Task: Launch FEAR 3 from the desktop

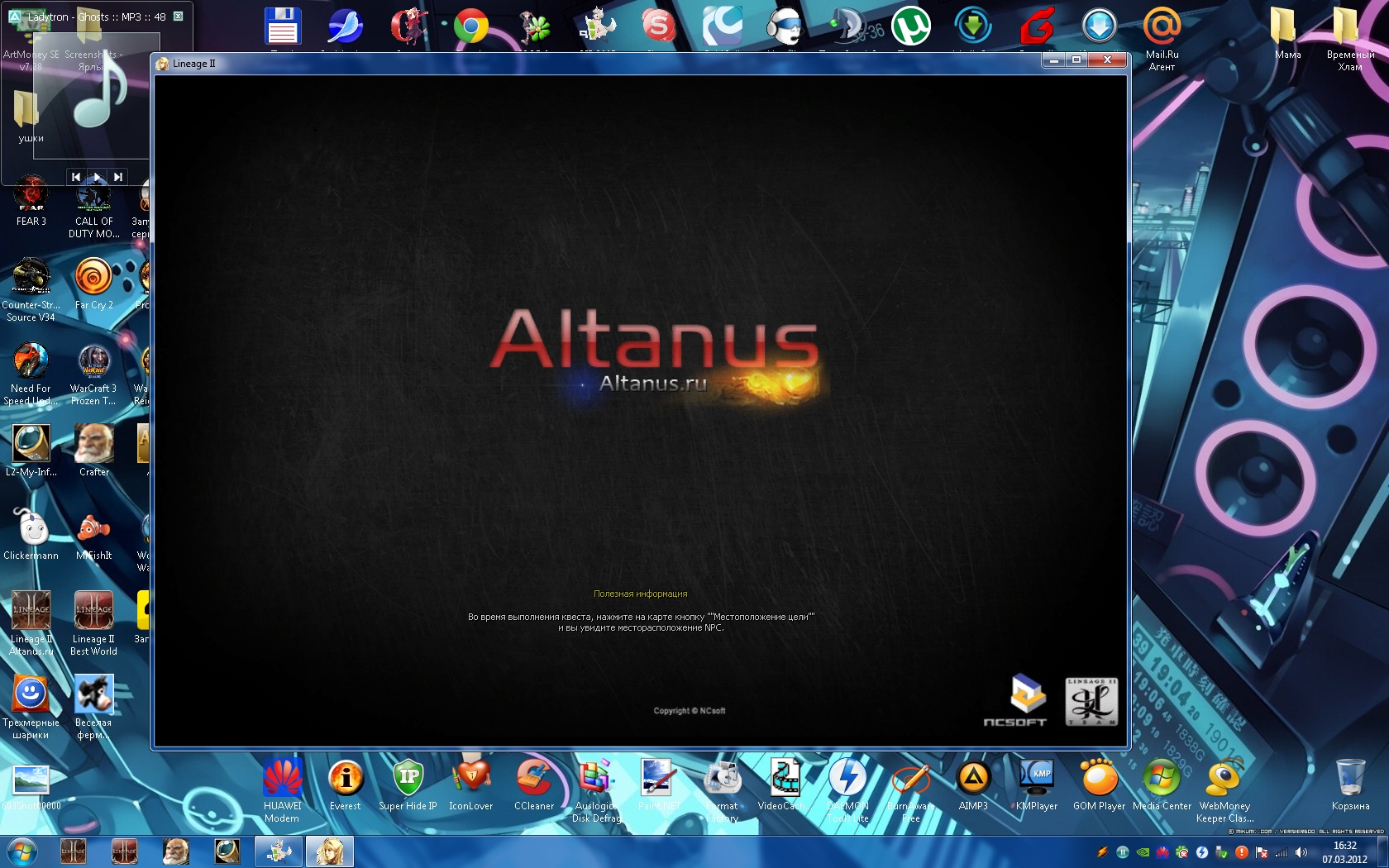Action: coord(31,201)
